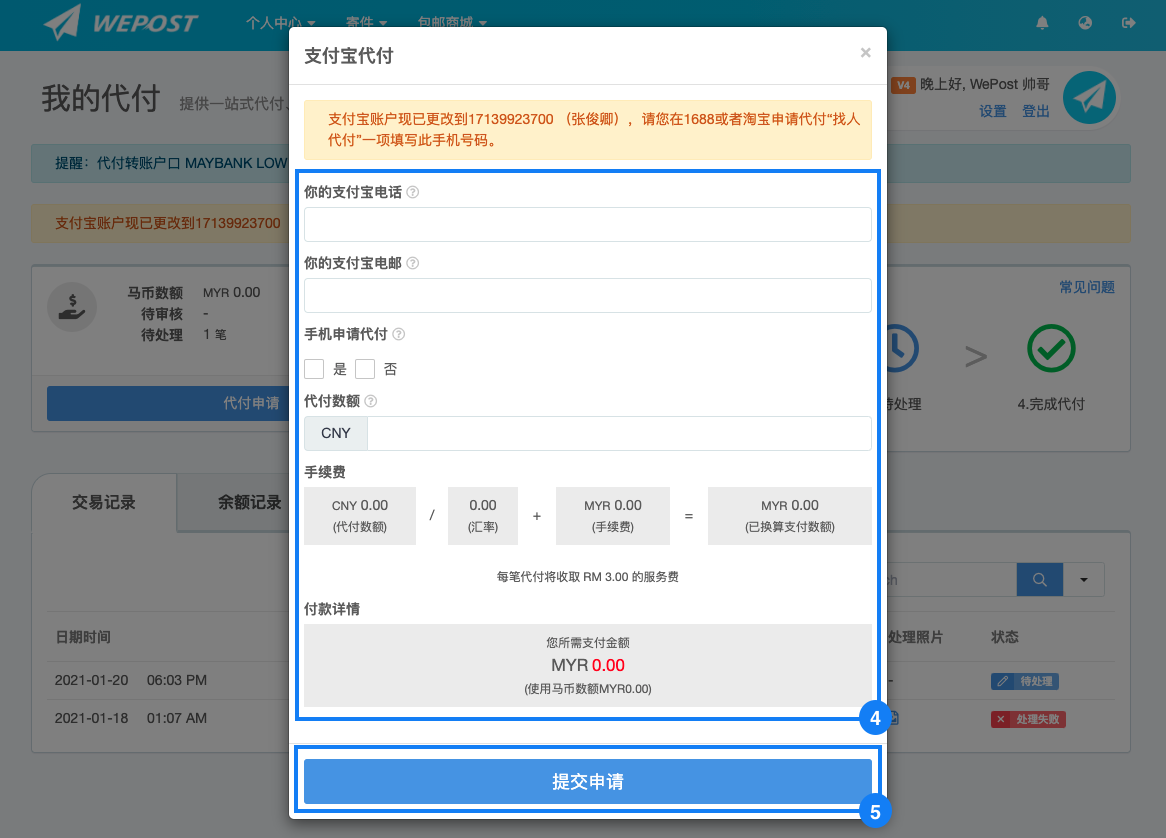
Task: Click the CNY 代付数额 amount field
Action: tap(619, 433)
